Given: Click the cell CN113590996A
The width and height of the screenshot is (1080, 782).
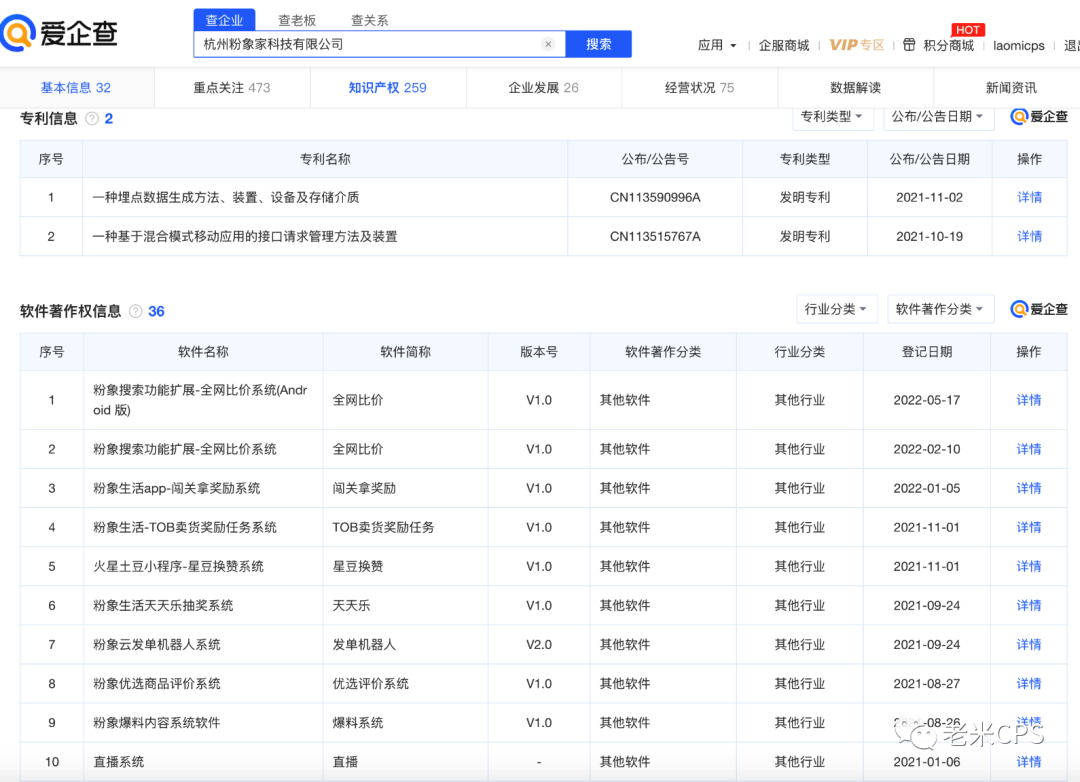Looking at the screenshot, I should 655,198.
